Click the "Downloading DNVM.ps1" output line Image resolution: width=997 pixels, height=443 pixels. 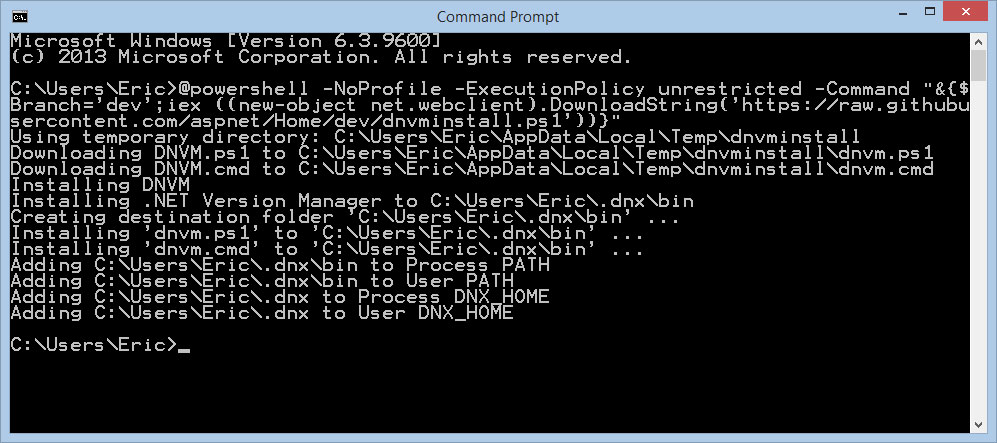[x=472, y=153]
